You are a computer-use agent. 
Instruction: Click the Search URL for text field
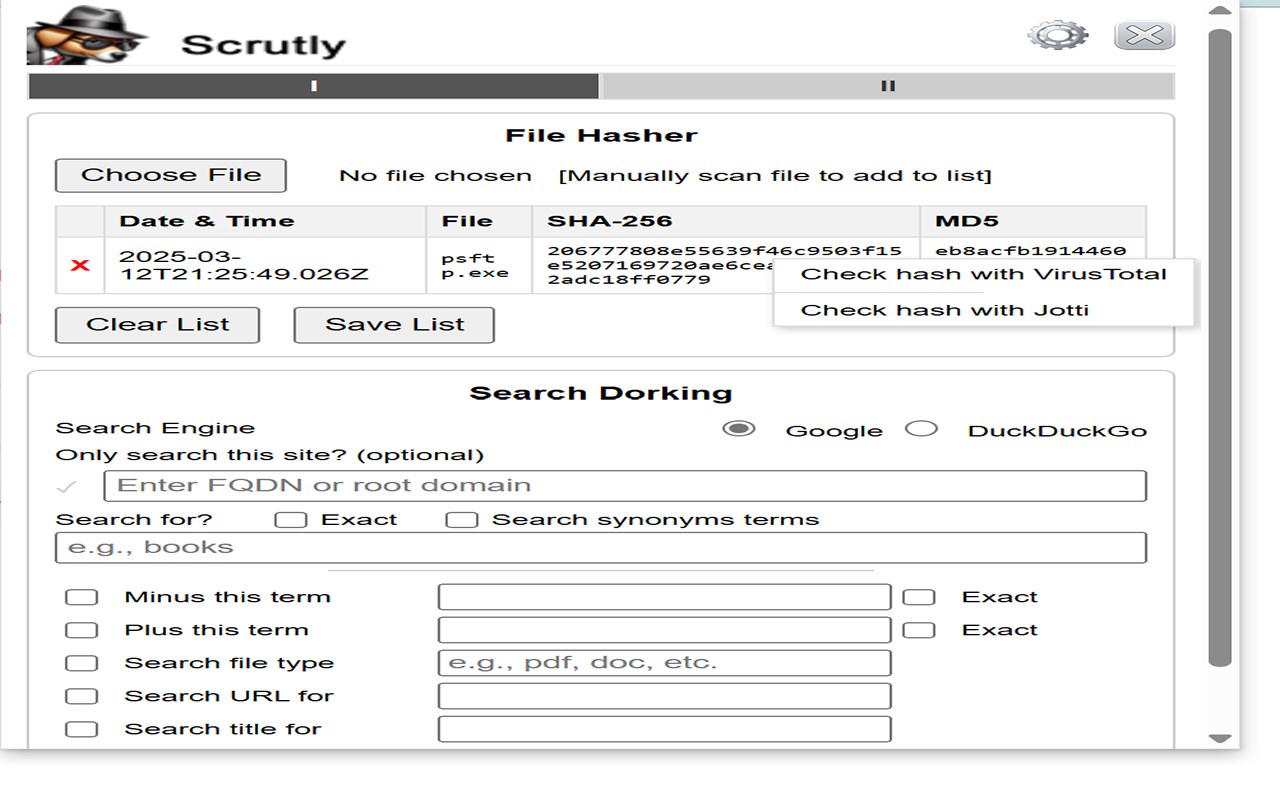664,696
